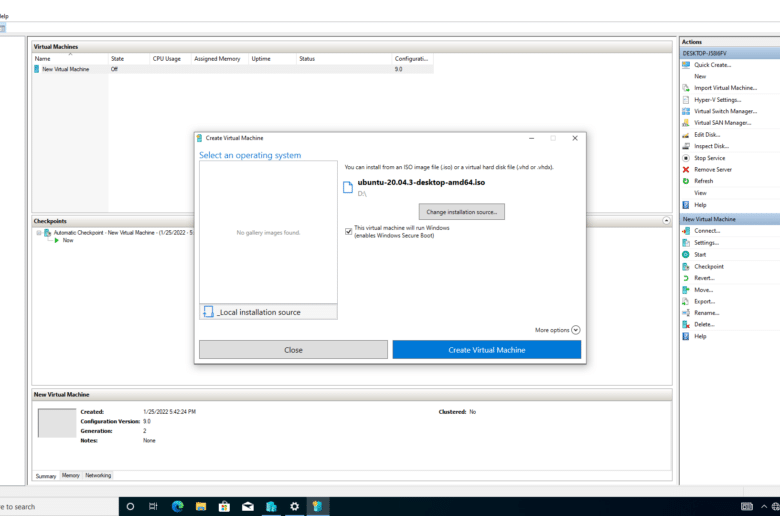Uncheck 'This virtual machine will run Windows'
The image size is (780, 516).
349,231
